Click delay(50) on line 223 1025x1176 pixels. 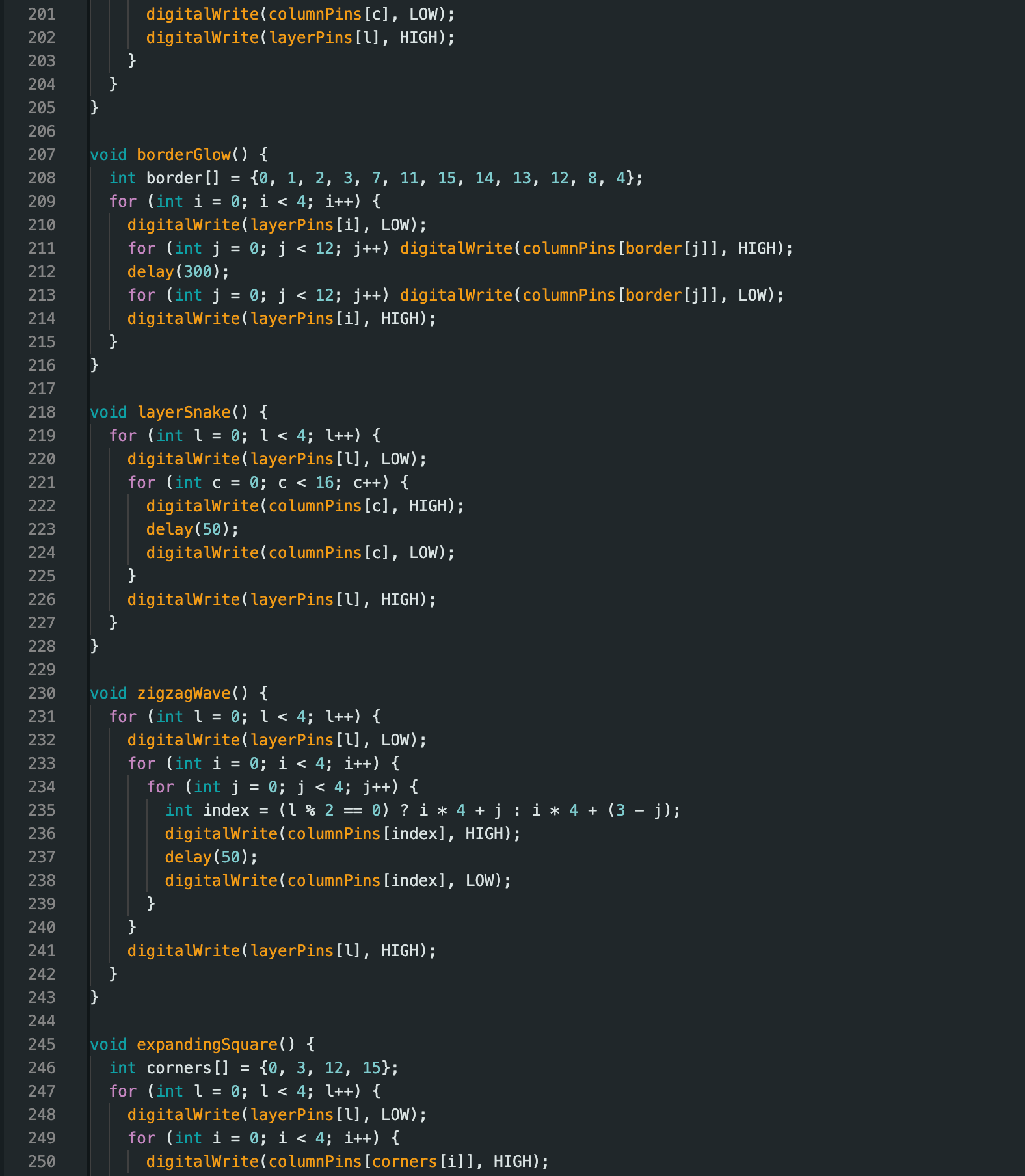193,529
